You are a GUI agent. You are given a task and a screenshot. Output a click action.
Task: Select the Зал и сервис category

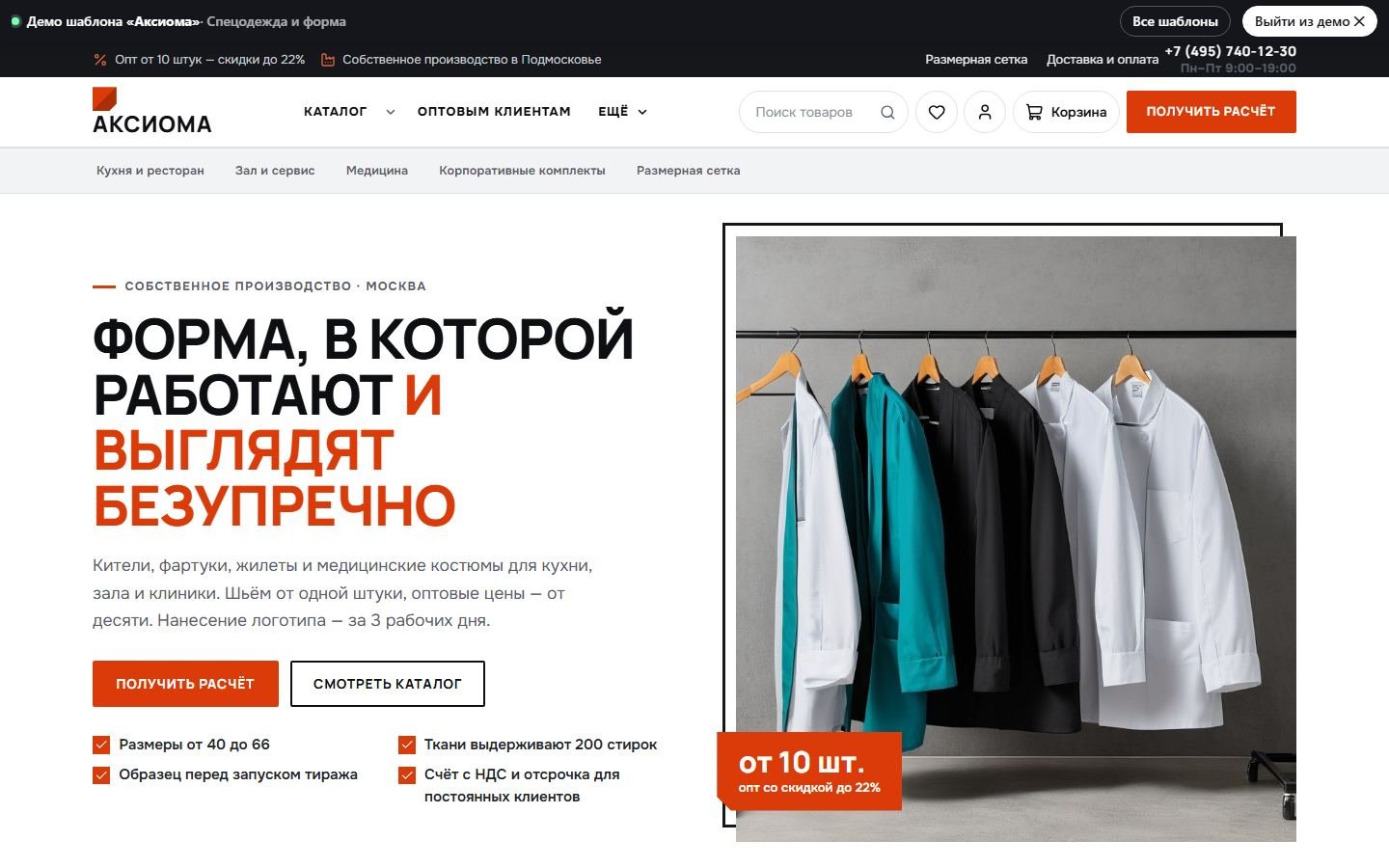point(275,171)
